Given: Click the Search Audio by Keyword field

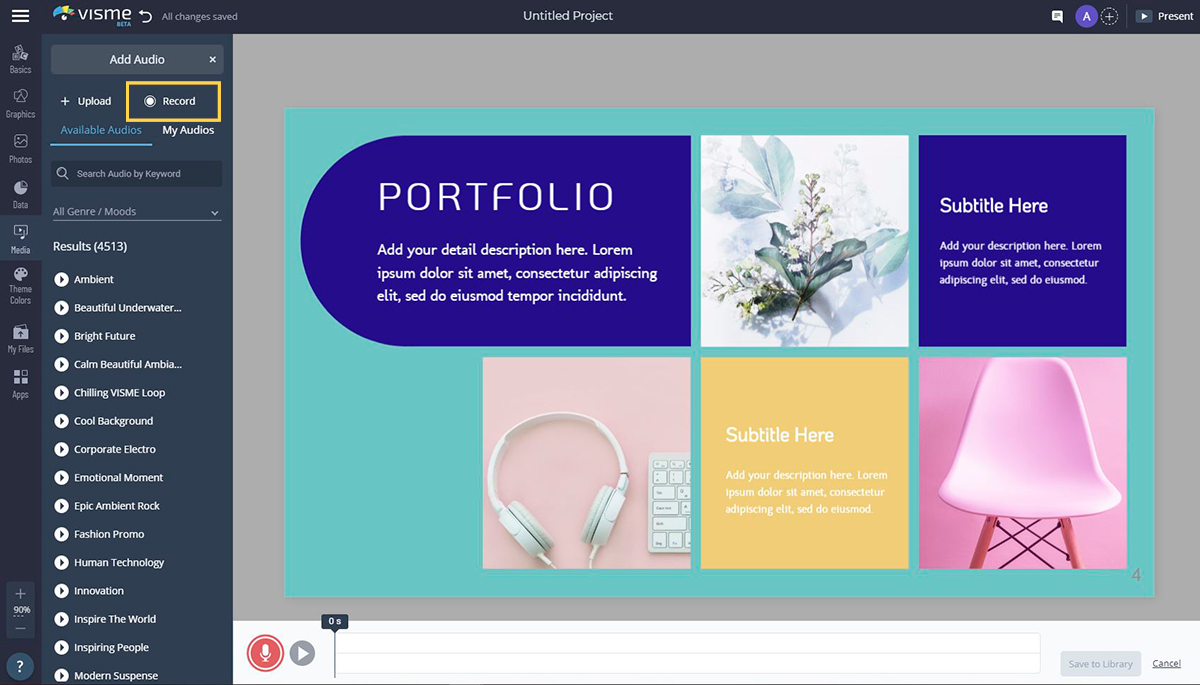Looking at the screenshot, I should click(137, 174).
